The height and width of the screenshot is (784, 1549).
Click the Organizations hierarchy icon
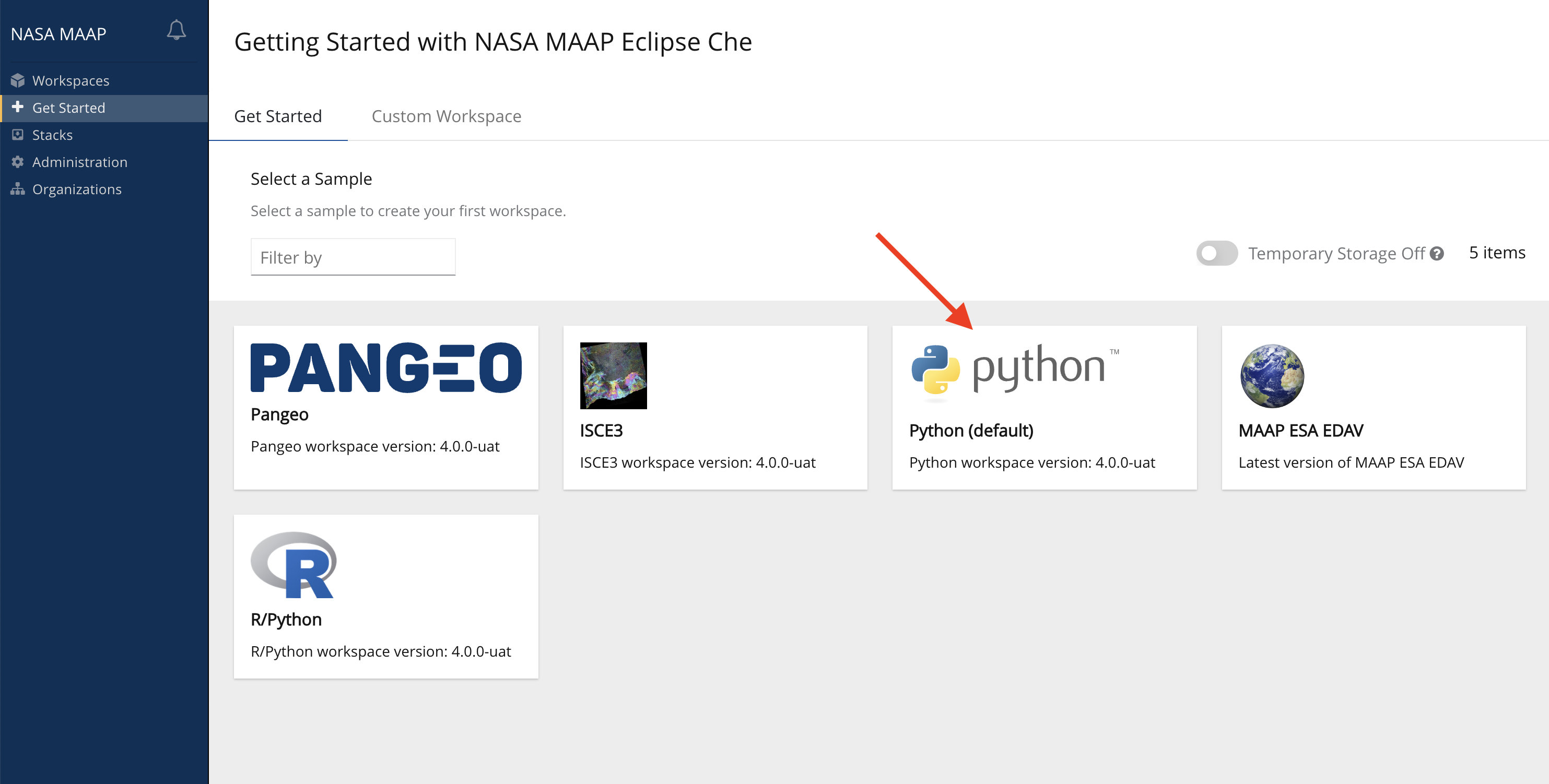coord(17,188)
